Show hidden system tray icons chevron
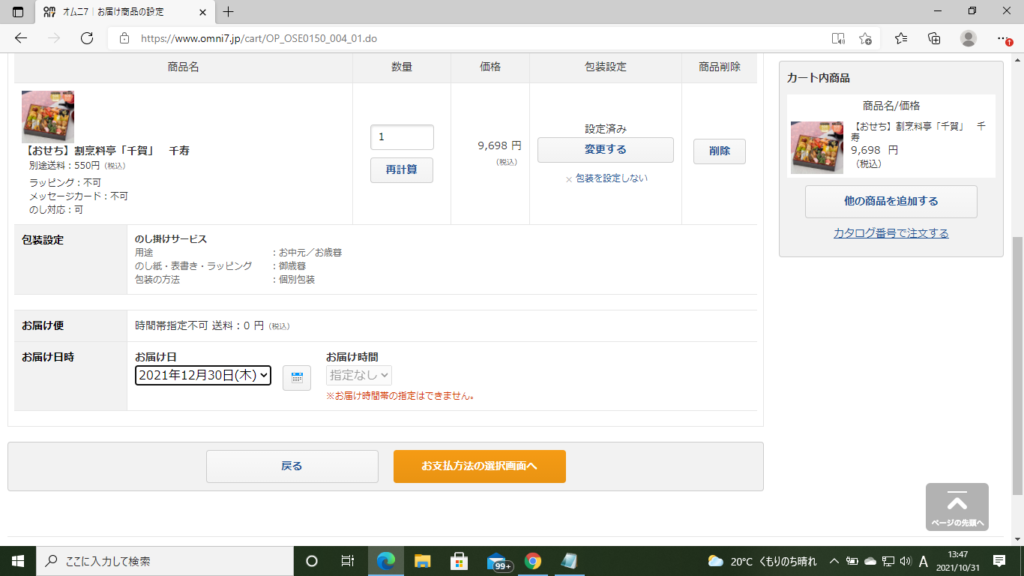Image resolution: width=1024 pixels, height=576 pixels. click(x=834, y=561)
